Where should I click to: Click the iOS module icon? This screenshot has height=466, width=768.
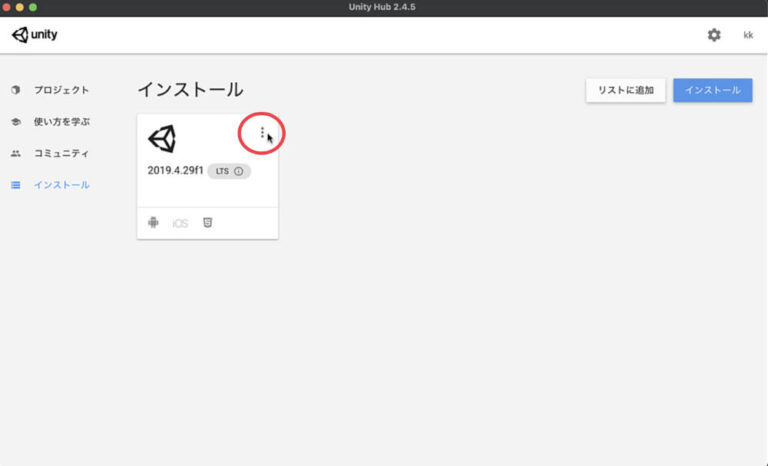180,223
